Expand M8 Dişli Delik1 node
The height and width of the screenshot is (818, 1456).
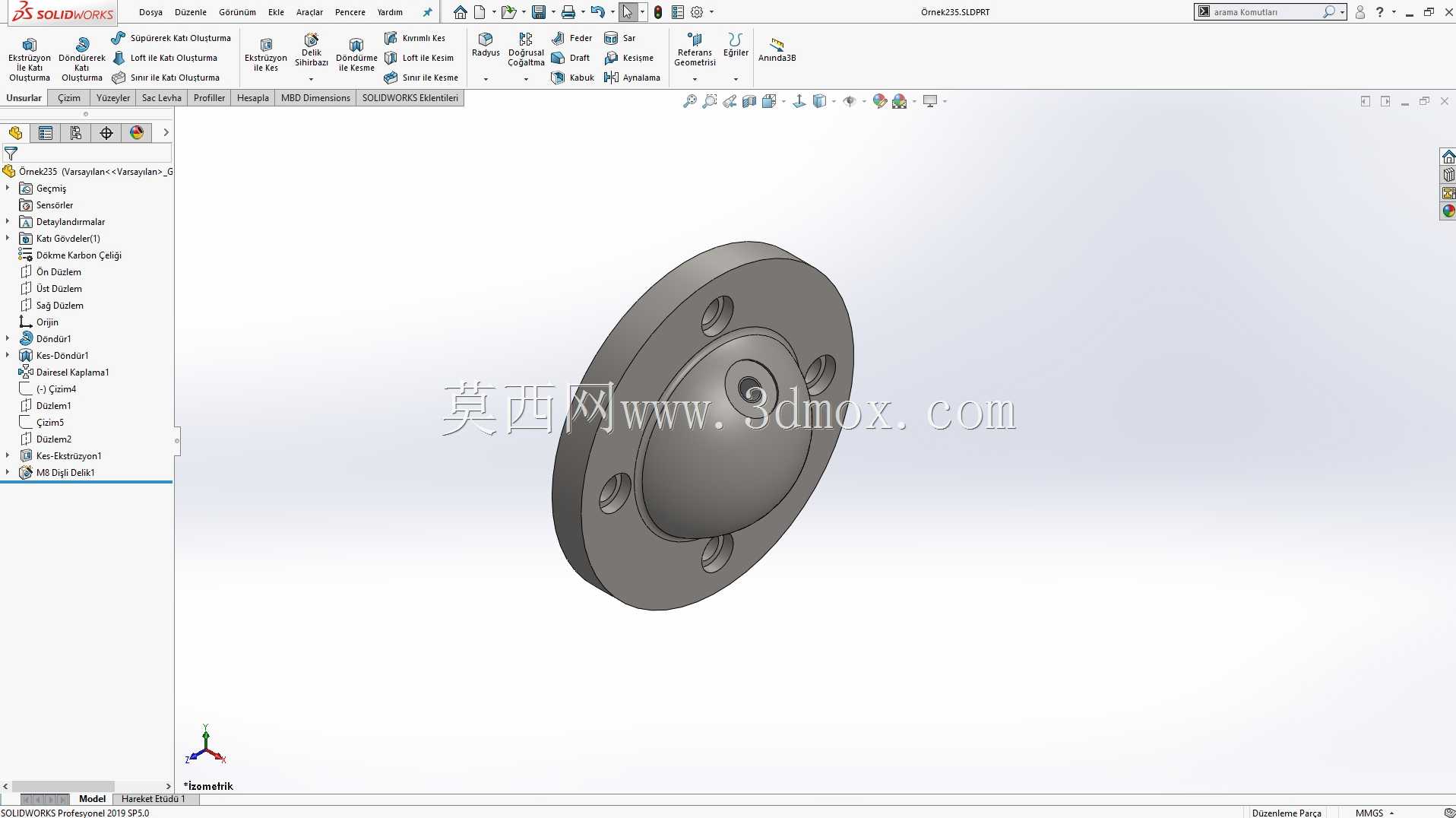pyautogui.click(x=8, y=472)
